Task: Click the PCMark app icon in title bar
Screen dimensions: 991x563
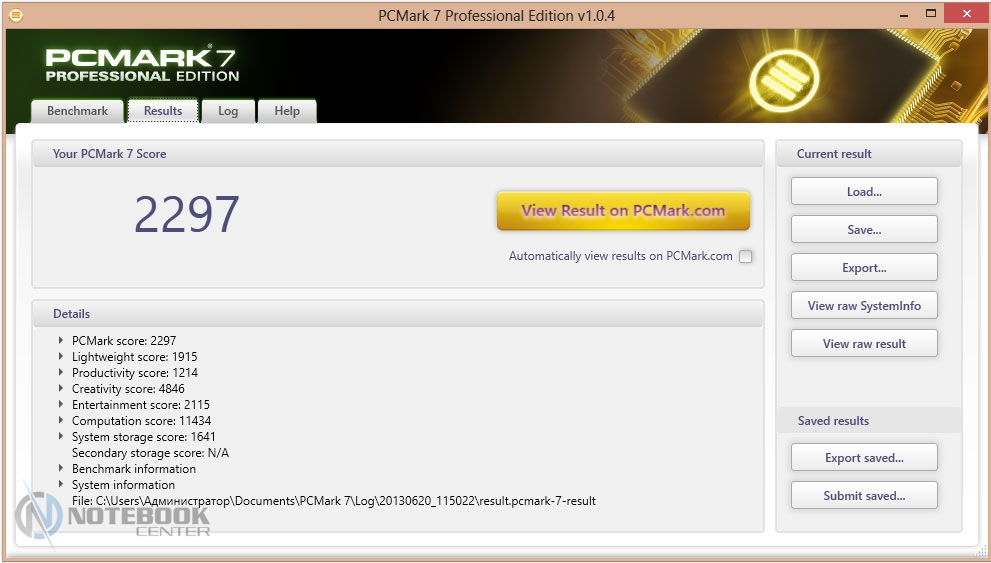Action: [15, 15]
